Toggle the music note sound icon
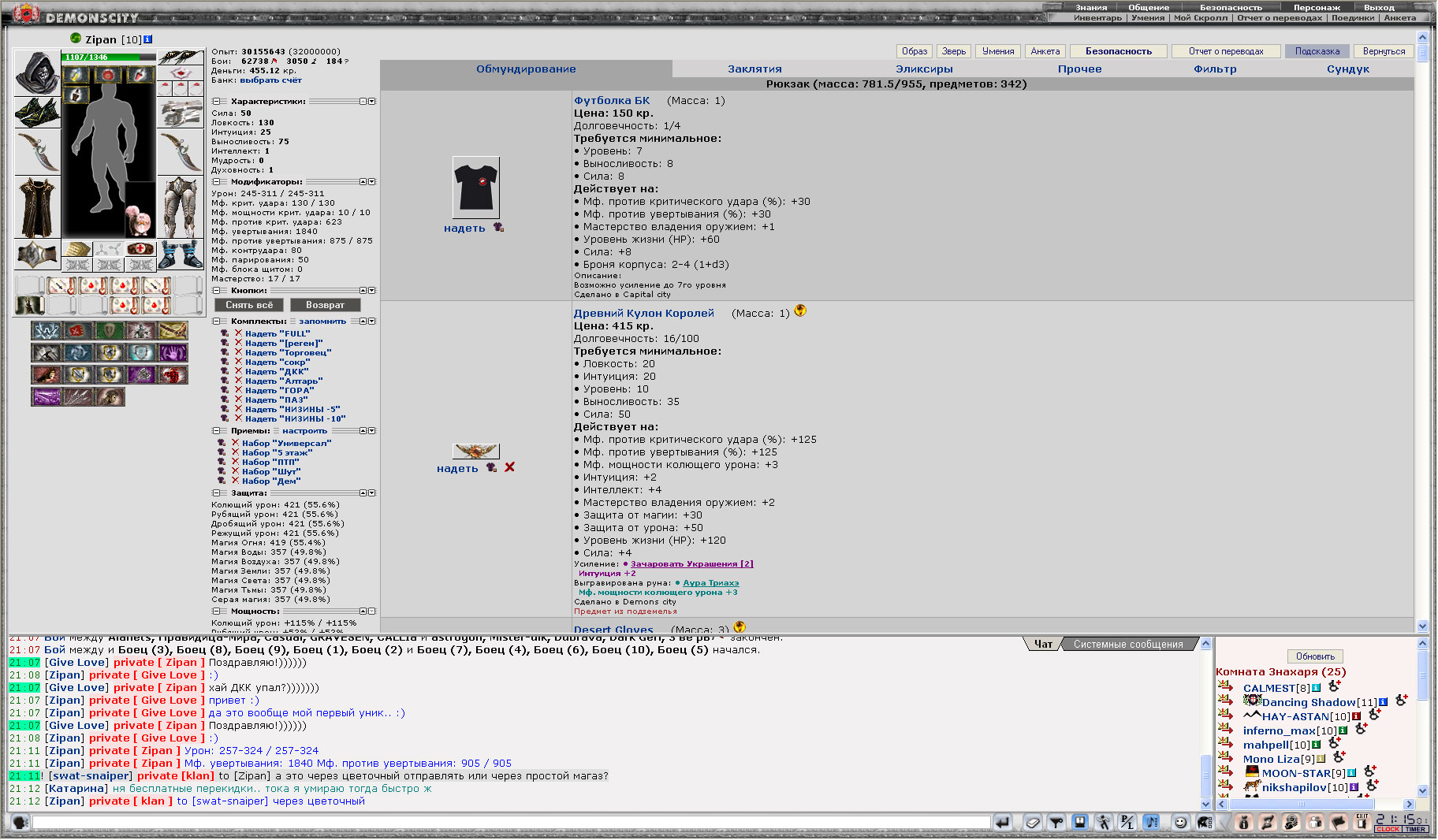Screen dimensions: 1438x840 (1151, 823)
